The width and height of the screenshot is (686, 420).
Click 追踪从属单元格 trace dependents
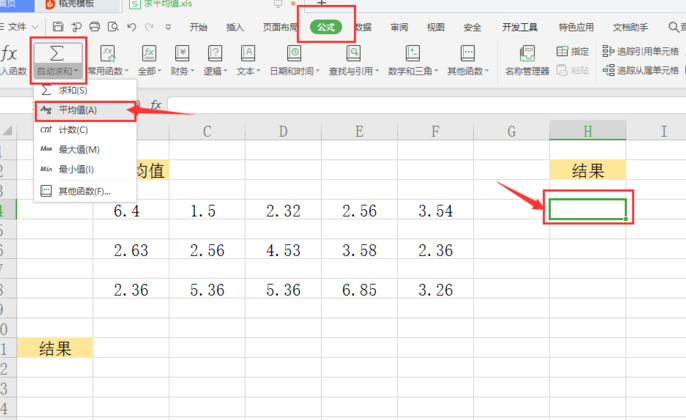click(640, 70)
